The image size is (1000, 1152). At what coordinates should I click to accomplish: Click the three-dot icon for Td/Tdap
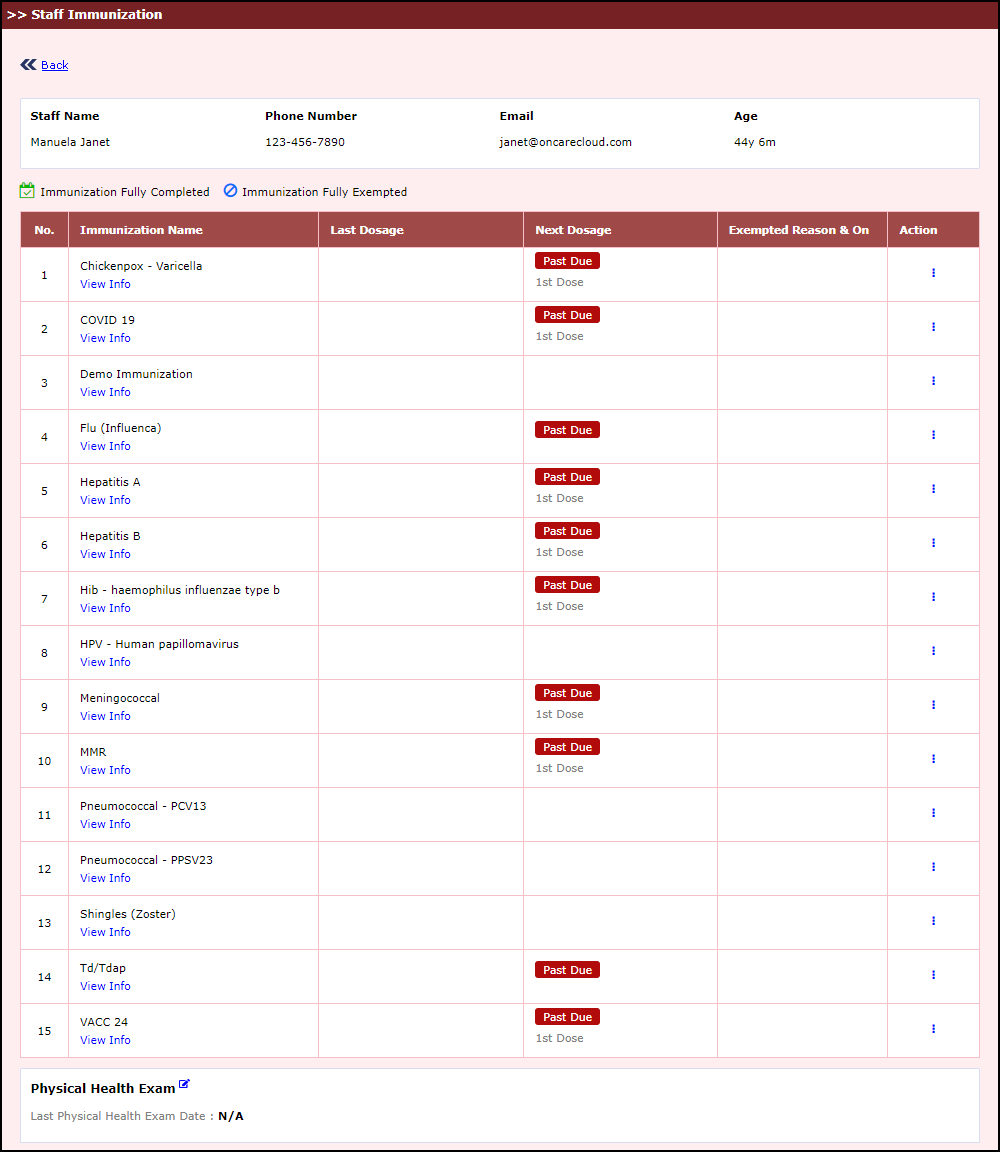click(x=933, y=975)
